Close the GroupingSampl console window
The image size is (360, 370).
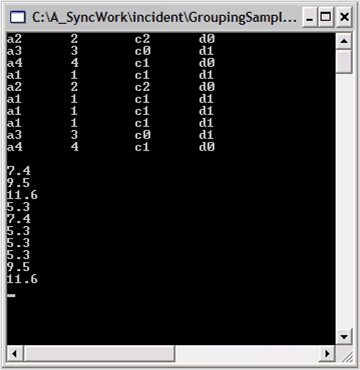click(x=344, y=18)
